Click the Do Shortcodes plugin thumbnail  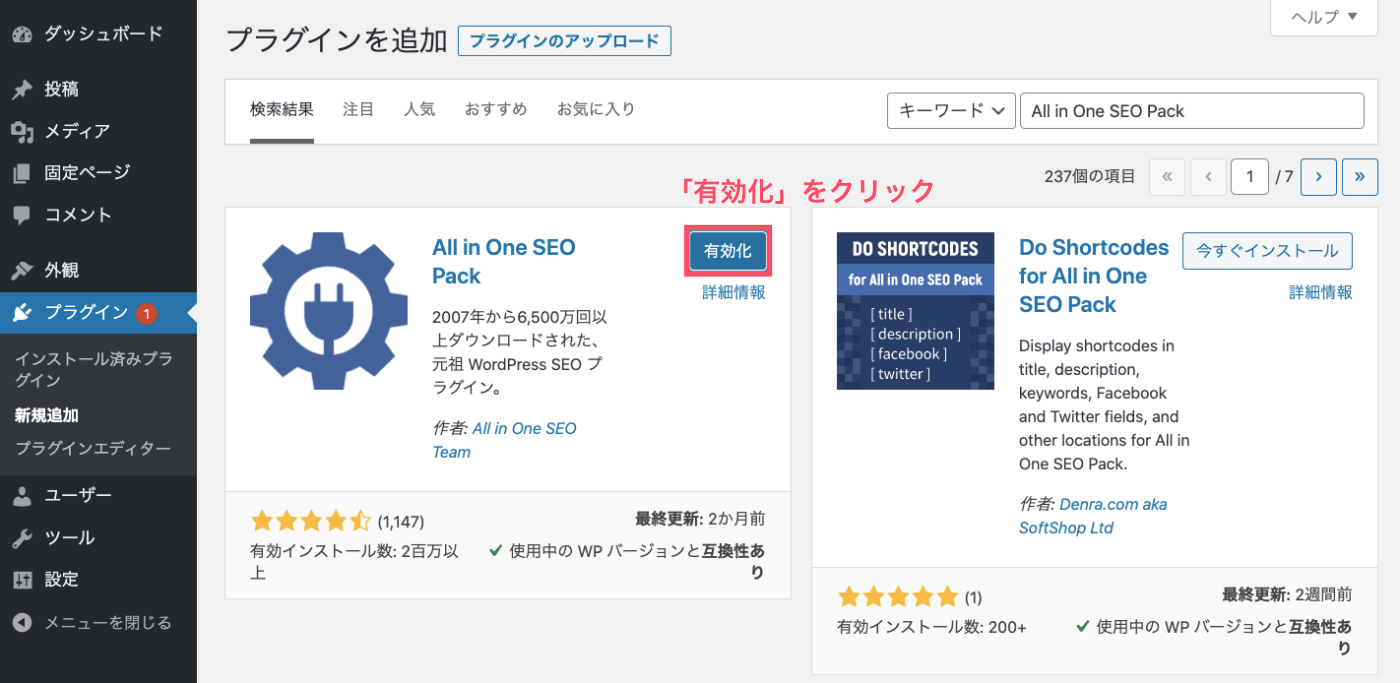pyautogui.click(x=916, y=311)
